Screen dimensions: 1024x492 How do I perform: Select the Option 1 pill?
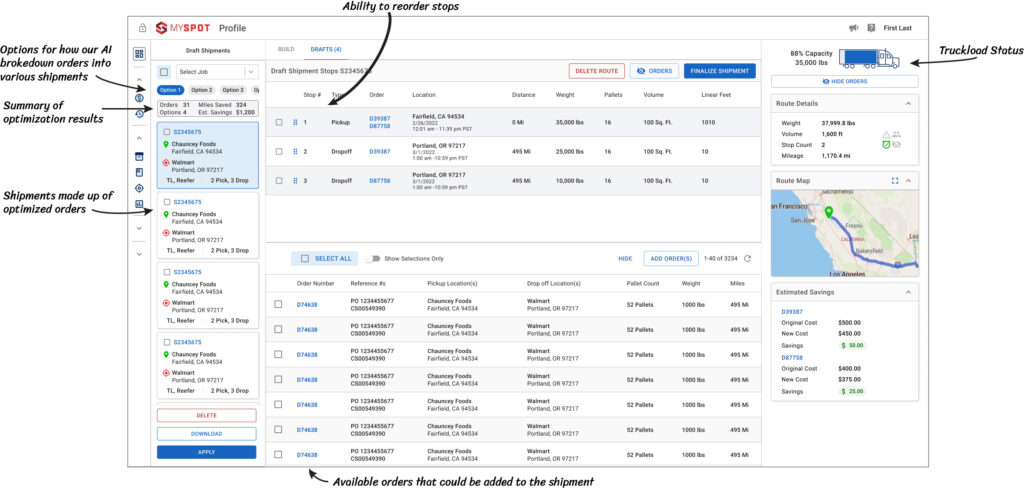click(x=171, y=90)
